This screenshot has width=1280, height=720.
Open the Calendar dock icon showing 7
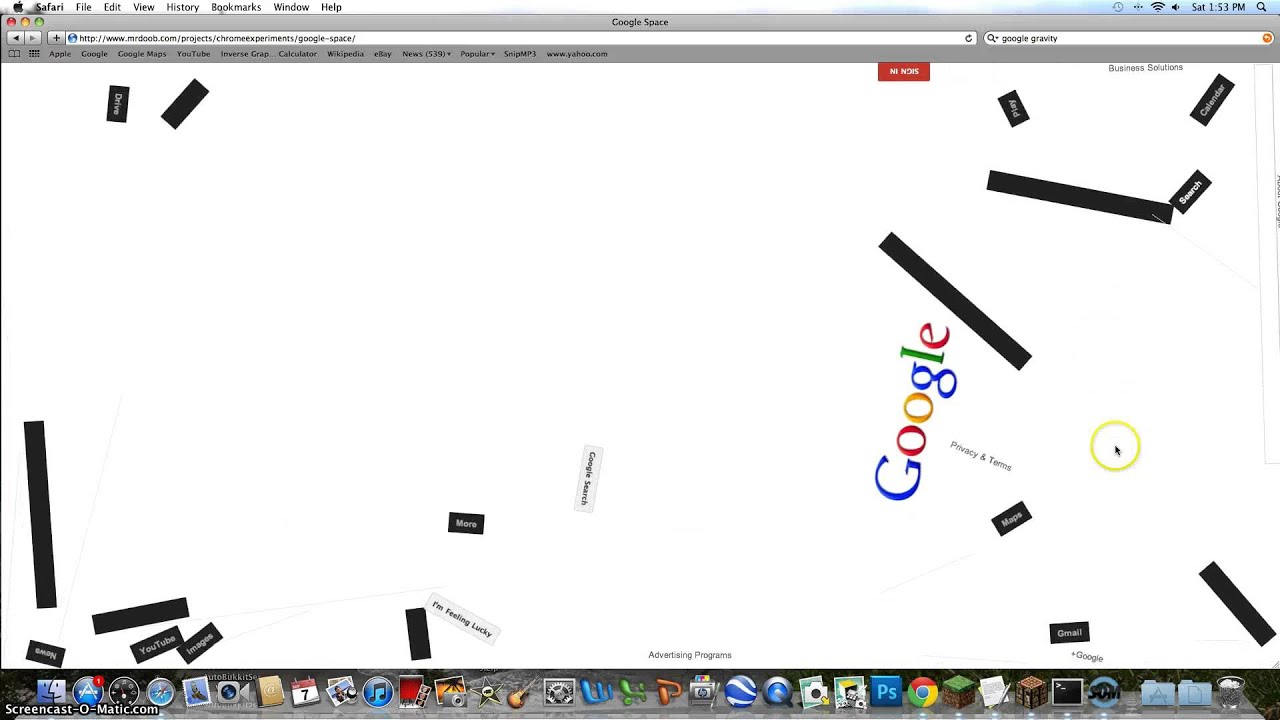305,691
